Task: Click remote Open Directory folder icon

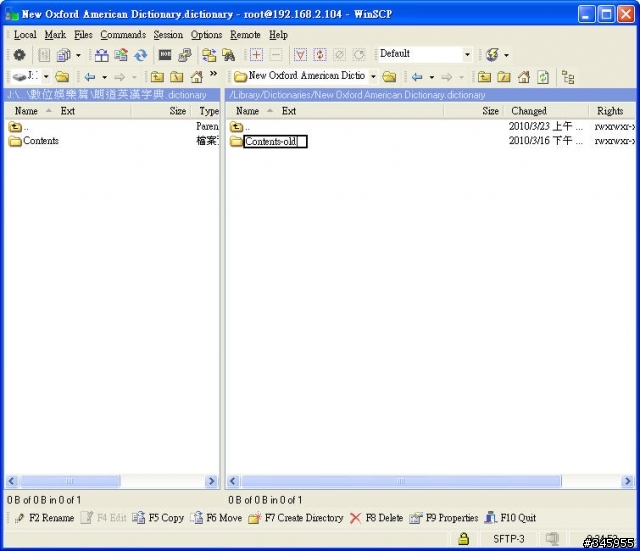Action: [389, 77]
